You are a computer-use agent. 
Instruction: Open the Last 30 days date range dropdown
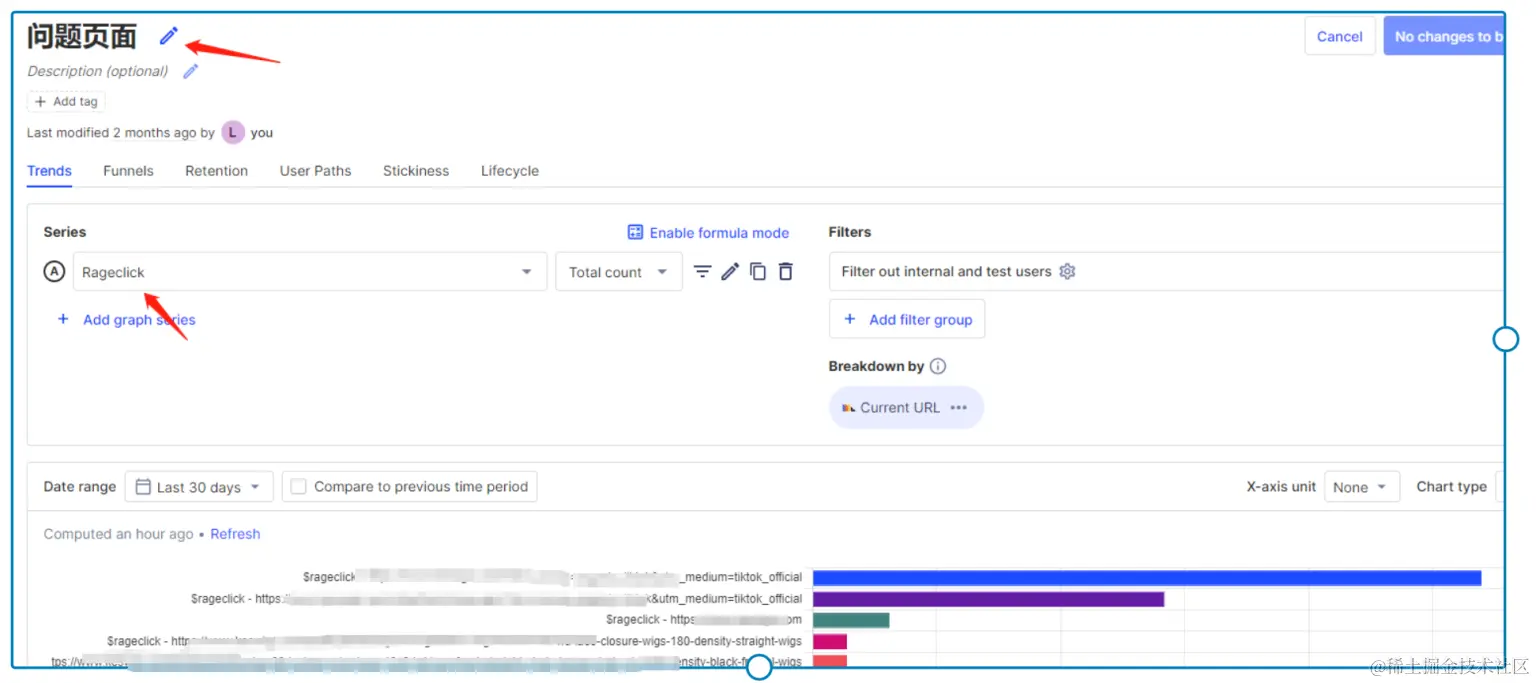pos(199,487)
